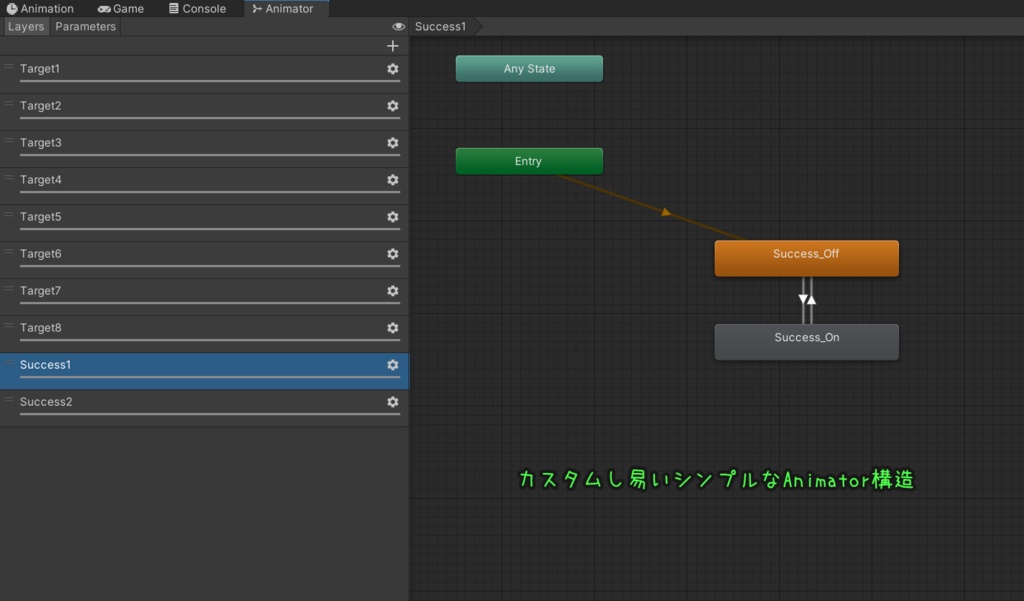Open settings gear for Success1 layer
The height and width of the screenshot is (601, 1024).
click(392, 365)
